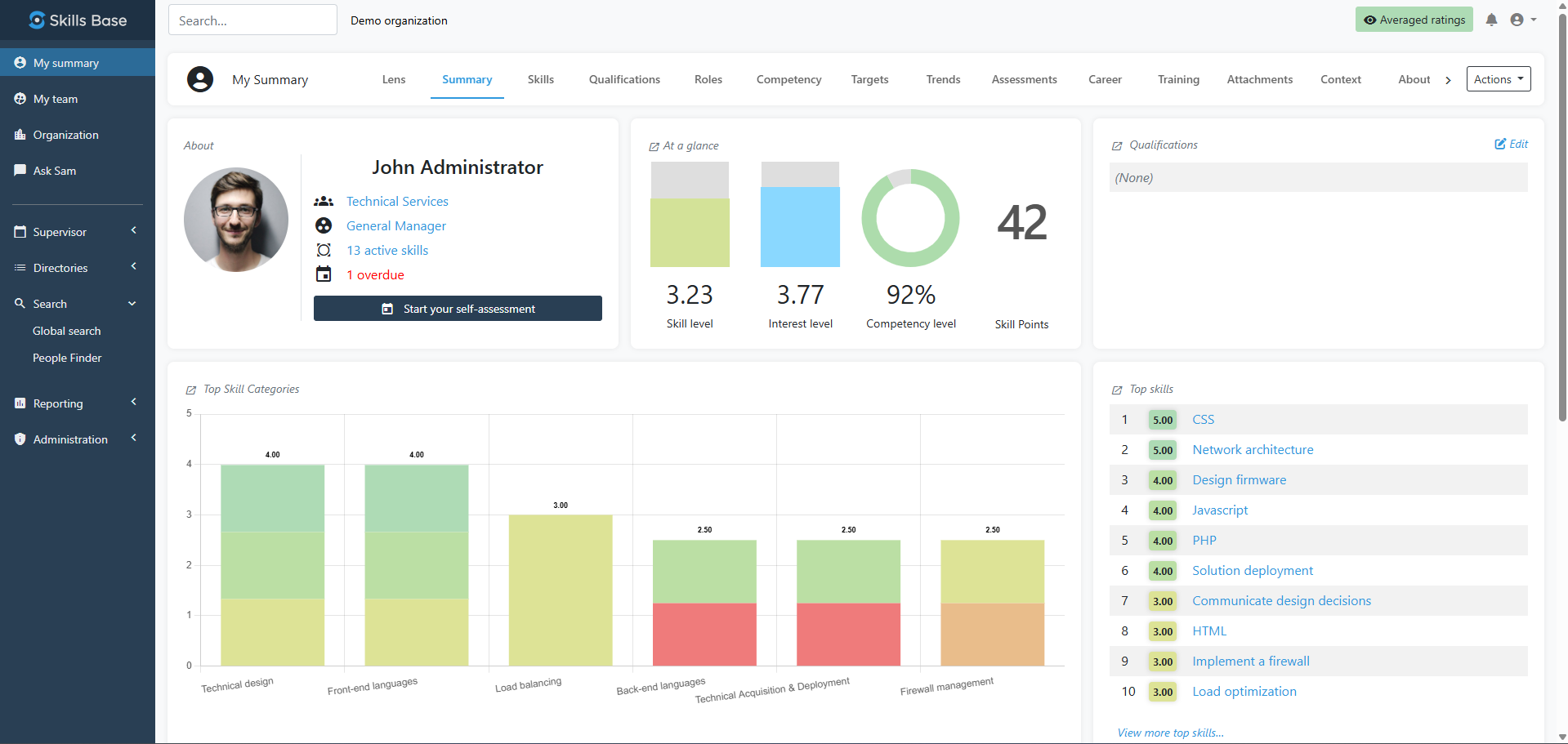Click the Qualifications panel pop-out icon
The width and height of the screenshot is (1568, 744).
point(1117,146)
